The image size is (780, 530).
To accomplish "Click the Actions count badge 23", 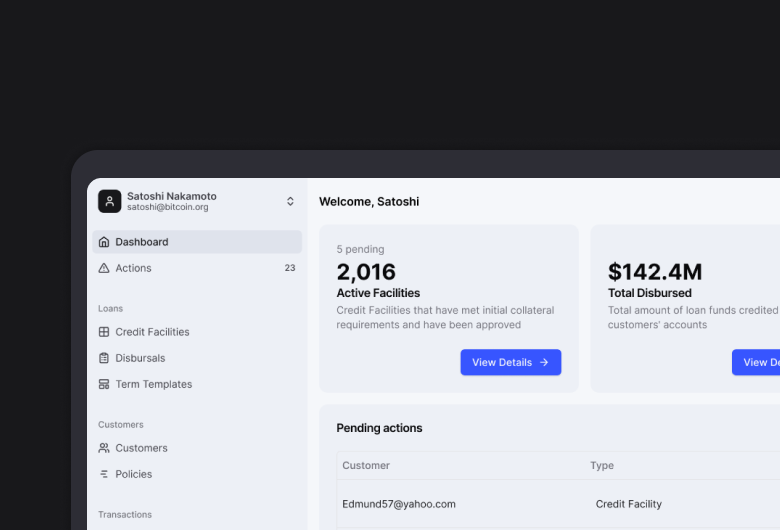I will click(290, 268).
